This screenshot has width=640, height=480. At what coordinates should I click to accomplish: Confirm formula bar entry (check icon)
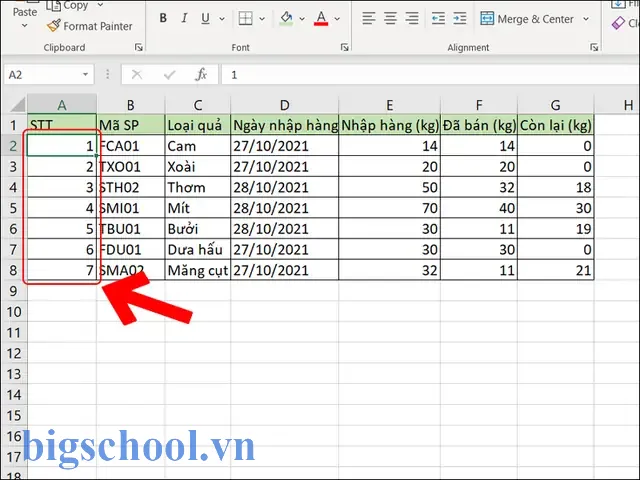click(x=169, y=75)
